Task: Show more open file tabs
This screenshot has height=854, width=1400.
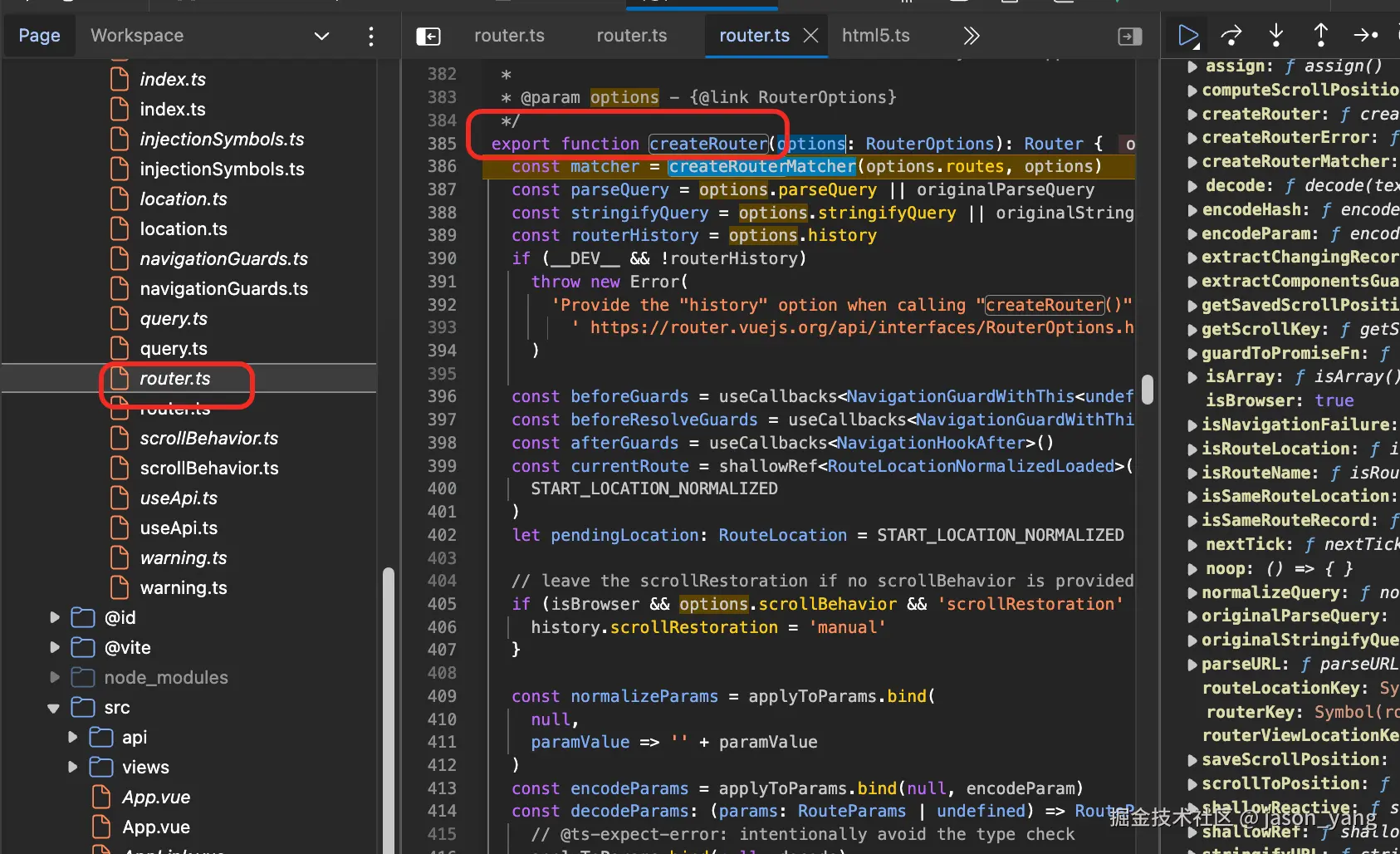Action: click(971, 36)
